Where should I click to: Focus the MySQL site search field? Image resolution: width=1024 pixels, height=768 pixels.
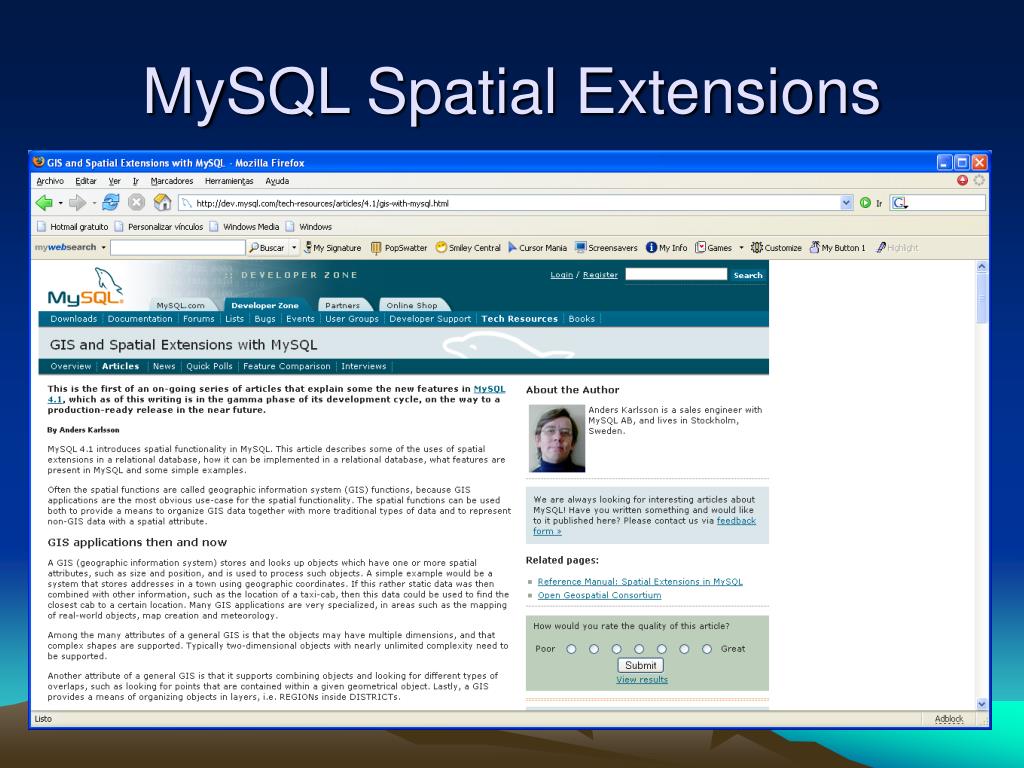pyautogui.click(x=676, y=274)
